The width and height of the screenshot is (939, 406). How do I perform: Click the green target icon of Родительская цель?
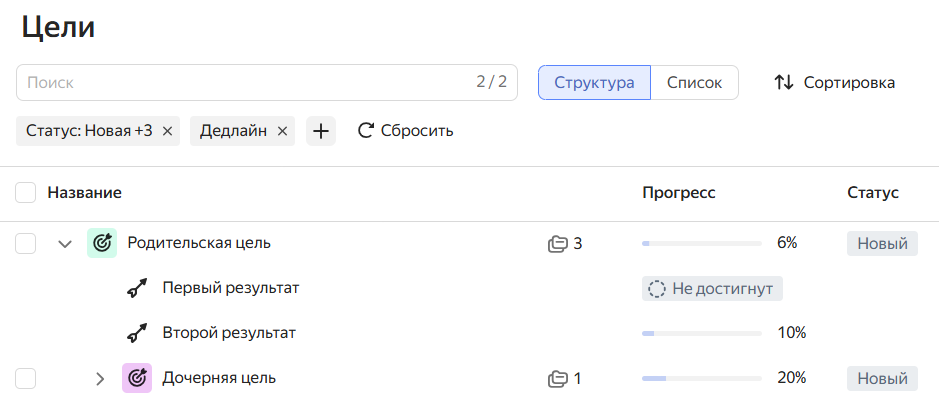[102, 243]
